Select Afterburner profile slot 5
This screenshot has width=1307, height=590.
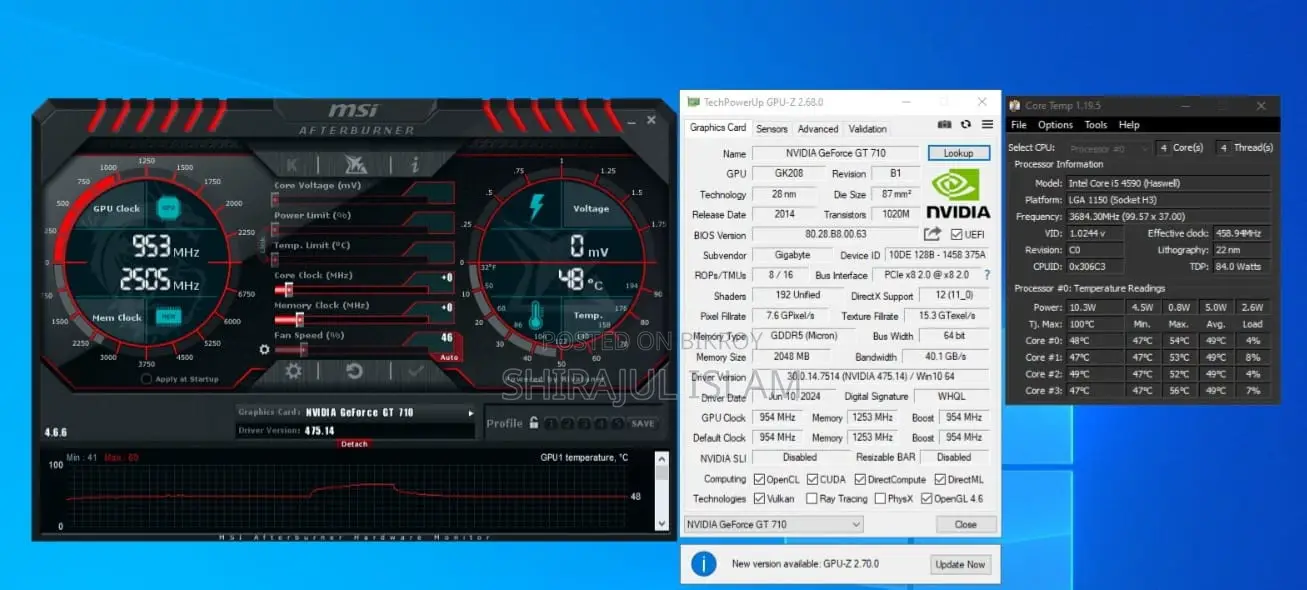[618, 423]
